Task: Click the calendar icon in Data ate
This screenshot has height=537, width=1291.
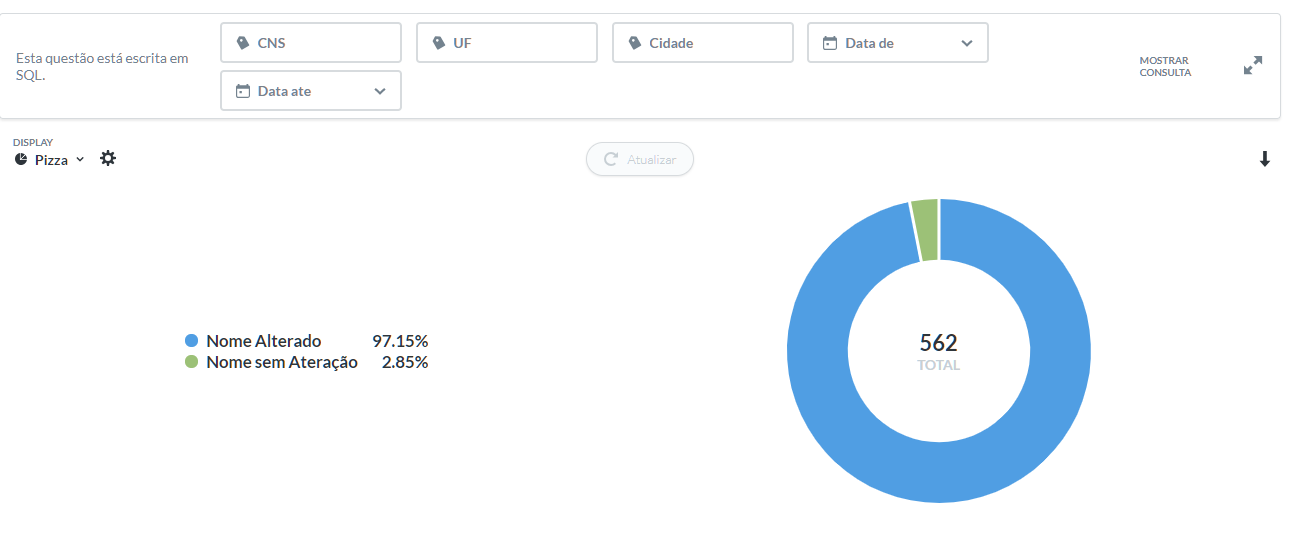Action: pos(242,91)
